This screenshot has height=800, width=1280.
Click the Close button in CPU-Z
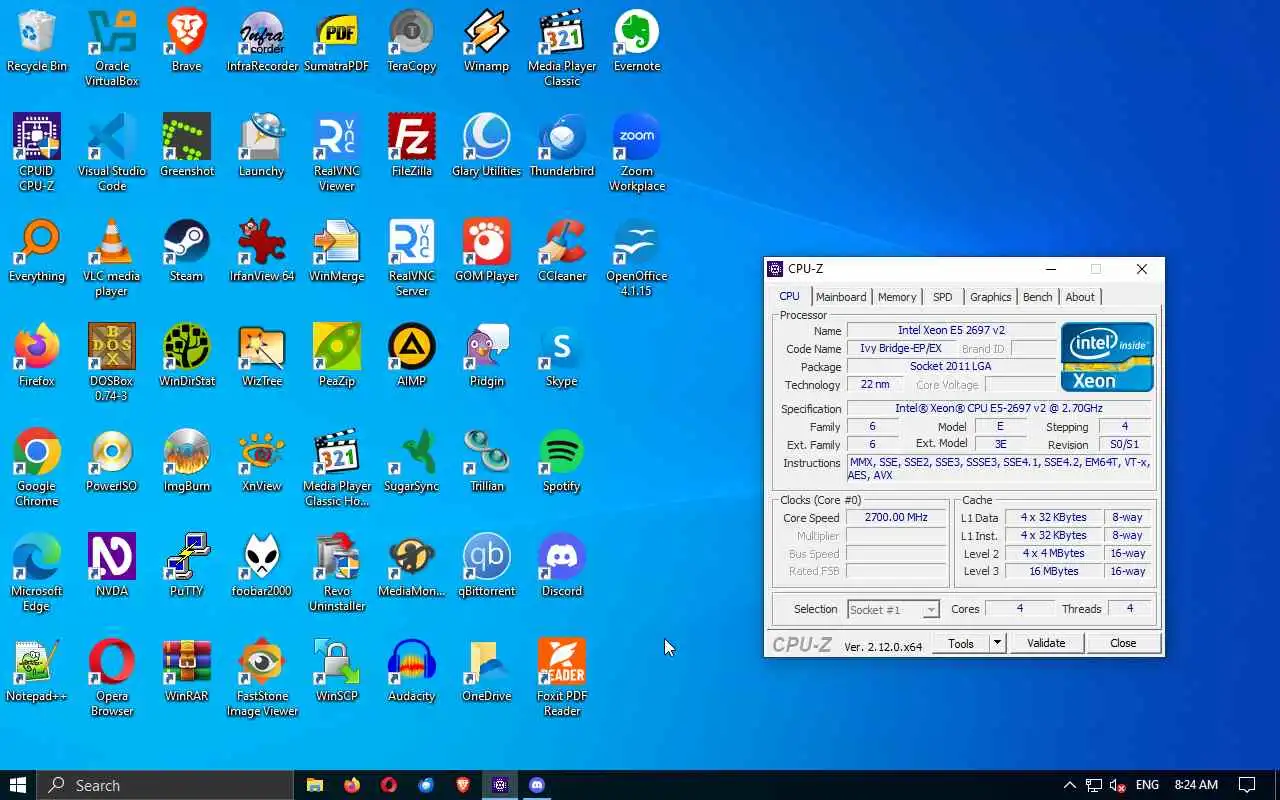[x=1123, y=643]
